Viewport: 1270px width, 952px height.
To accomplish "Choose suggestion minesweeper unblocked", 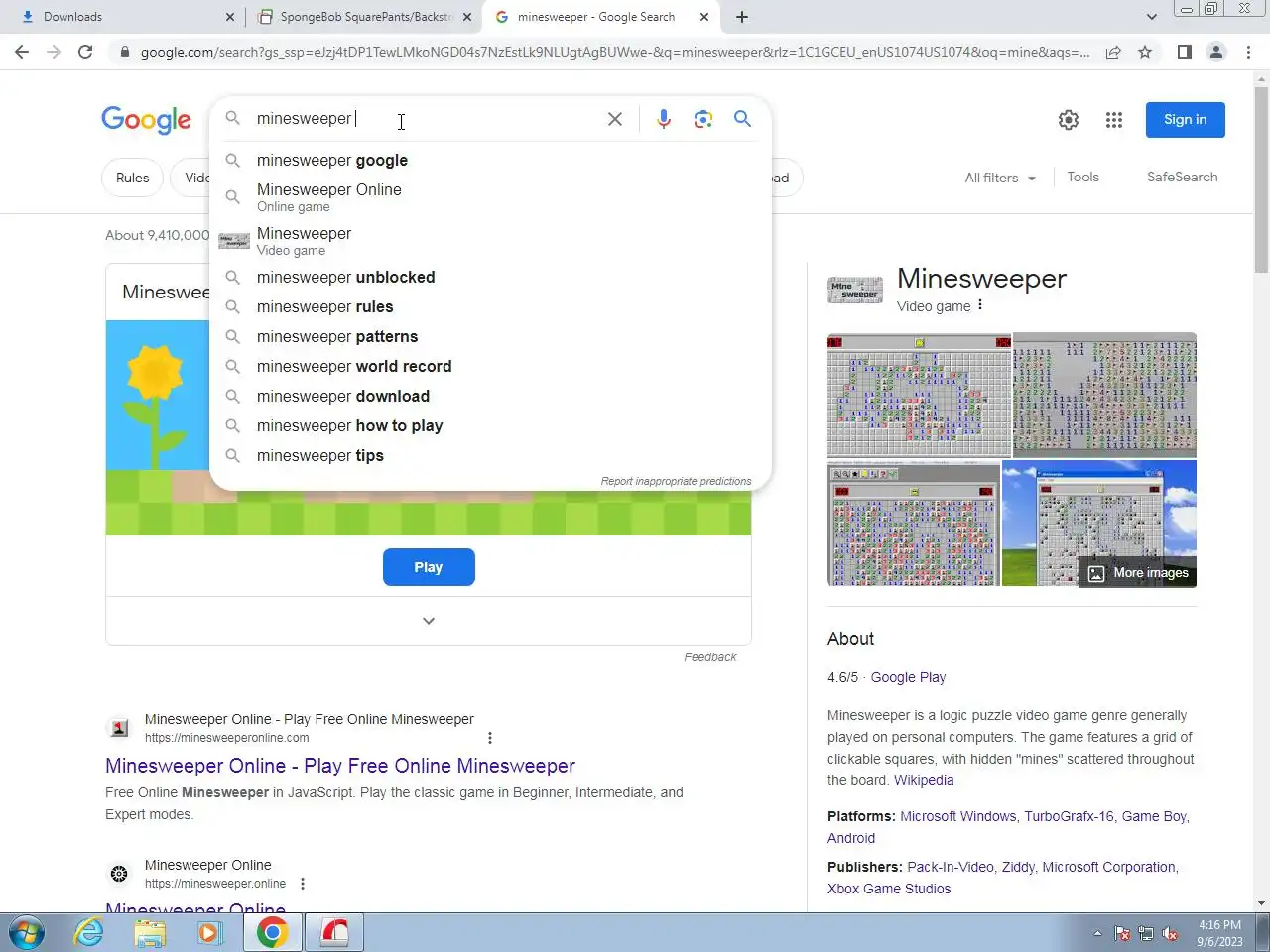I will point(490,277).
